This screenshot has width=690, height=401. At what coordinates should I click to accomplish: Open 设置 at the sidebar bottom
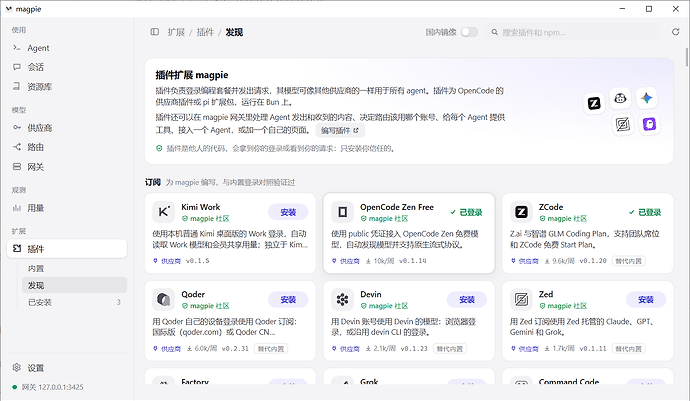[67, 368]
